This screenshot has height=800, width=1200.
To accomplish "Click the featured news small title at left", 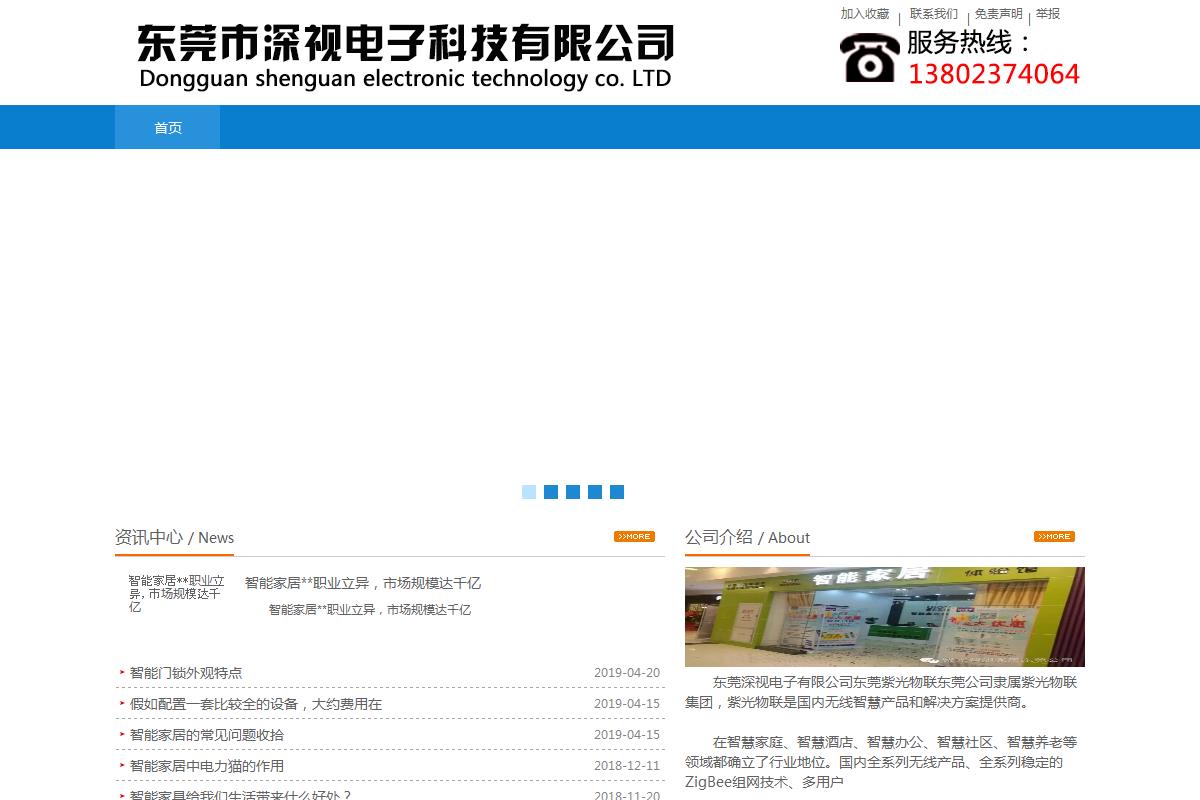I will [x=176, y=593].
